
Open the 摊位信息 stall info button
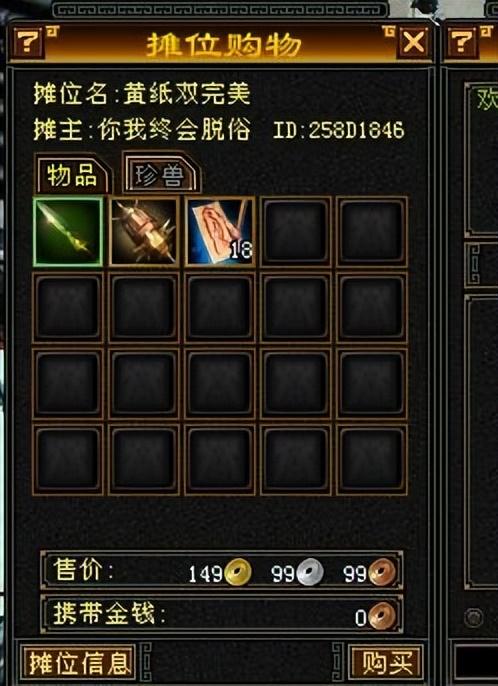pos(78,663)
